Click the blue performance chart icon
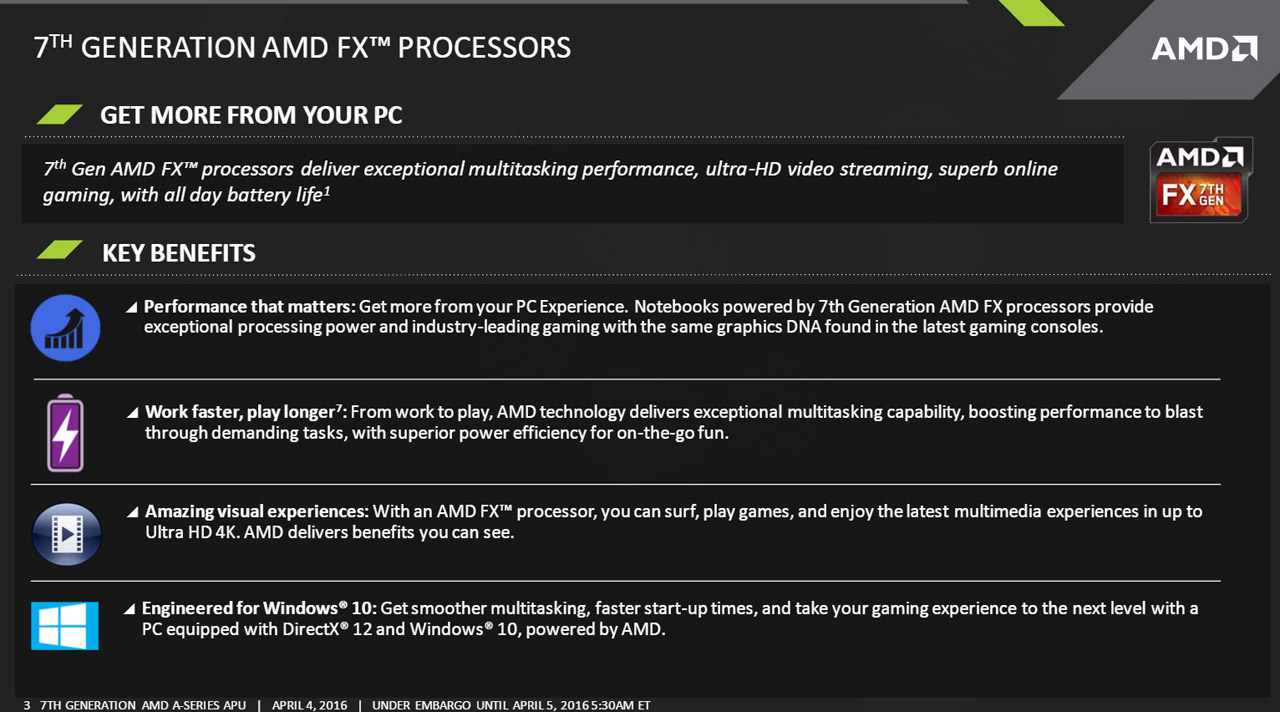The width and height of the screenshot is (1280, 712). click(66, 328)
